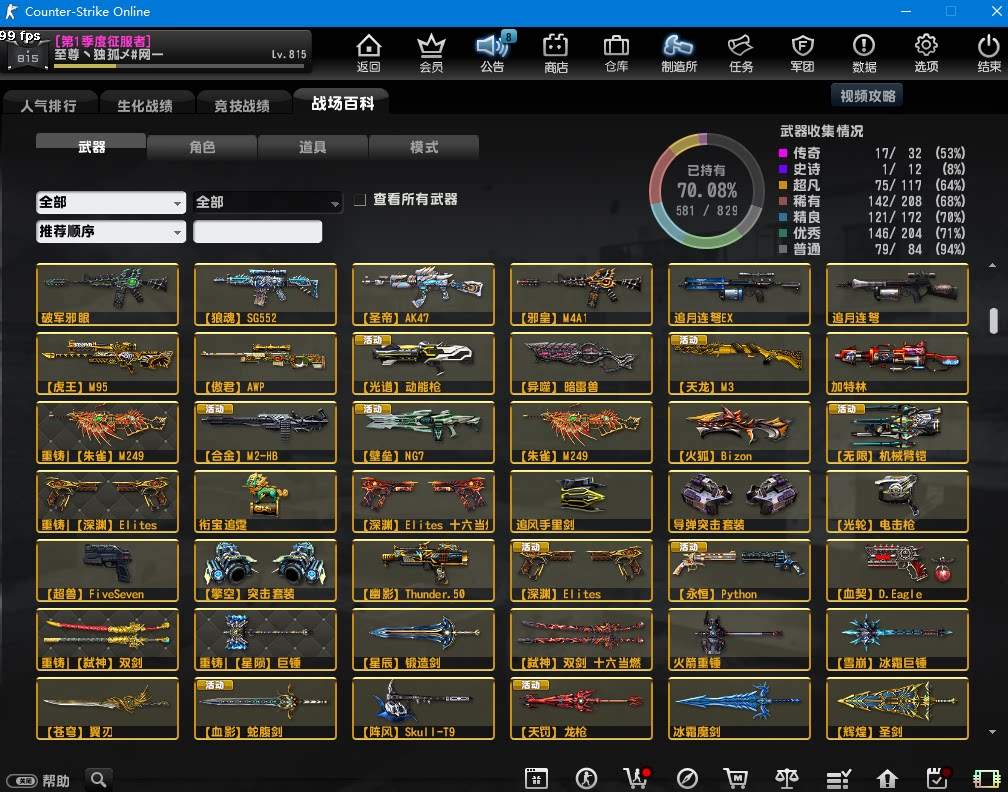Select the 火箭重锤 weapon card
This screenshot has height=792, width=1008.
click(739, 640)
